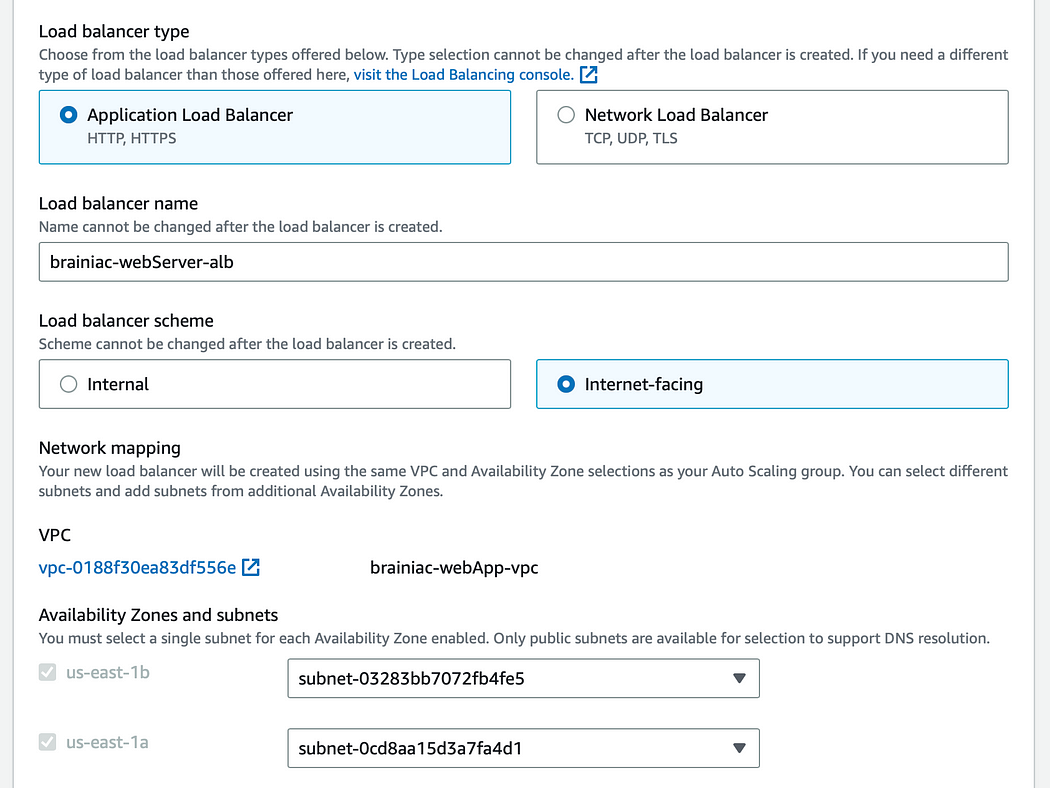Click the us-east-1a zone label
Viewport: 1050px width, 788px height.
(107, 742)
